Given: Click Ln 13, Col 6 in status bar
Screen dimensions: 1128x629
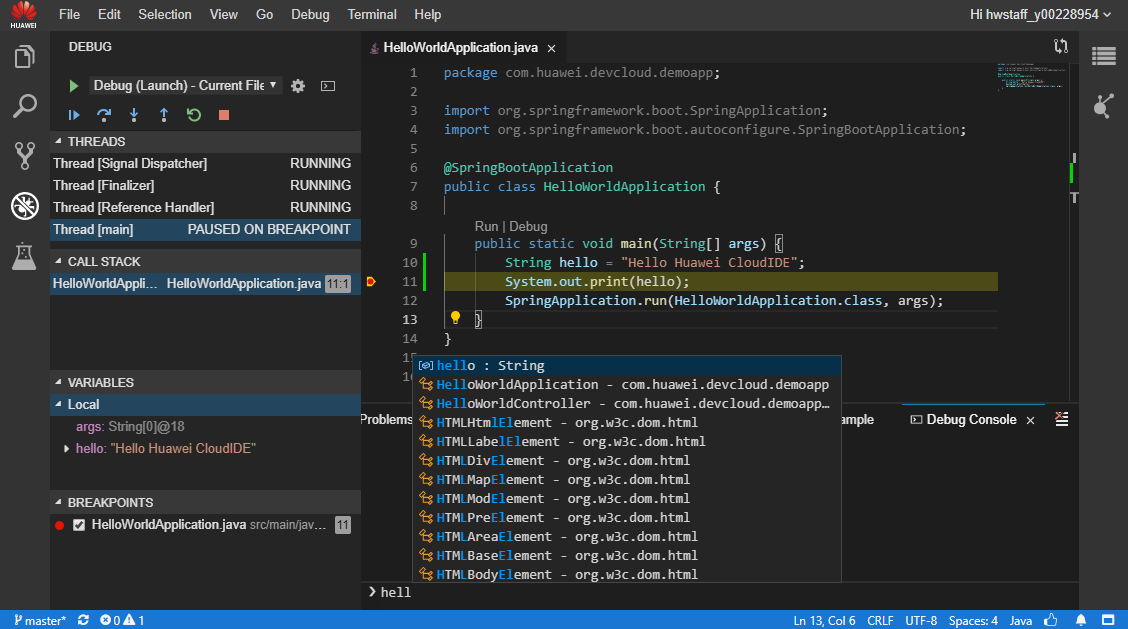Looking at the screenshot, I should [x=824, y=620].
